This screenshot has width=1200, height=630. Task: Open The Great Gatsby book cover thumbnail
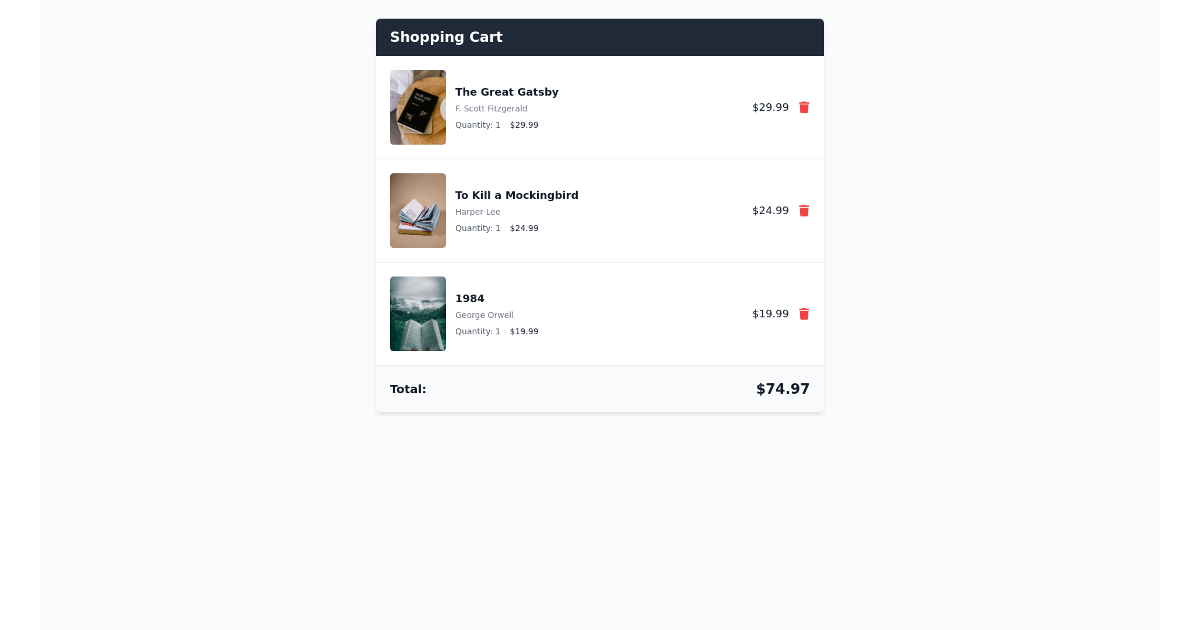point(418,107)
